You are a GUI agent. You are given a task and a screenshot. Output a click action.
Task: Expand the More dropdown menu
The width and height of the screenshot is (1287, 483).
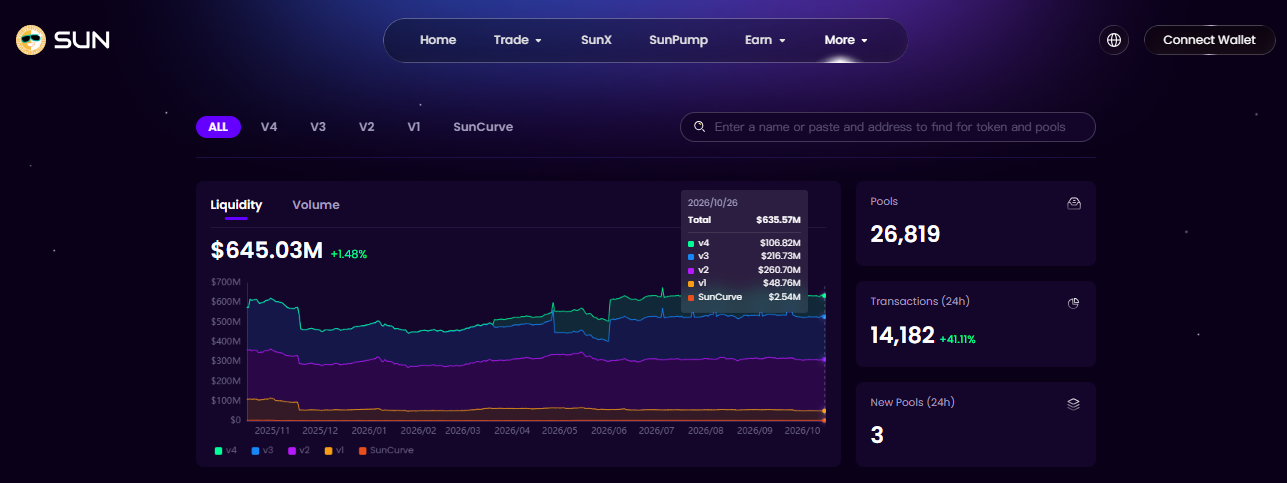click(845, 40)
